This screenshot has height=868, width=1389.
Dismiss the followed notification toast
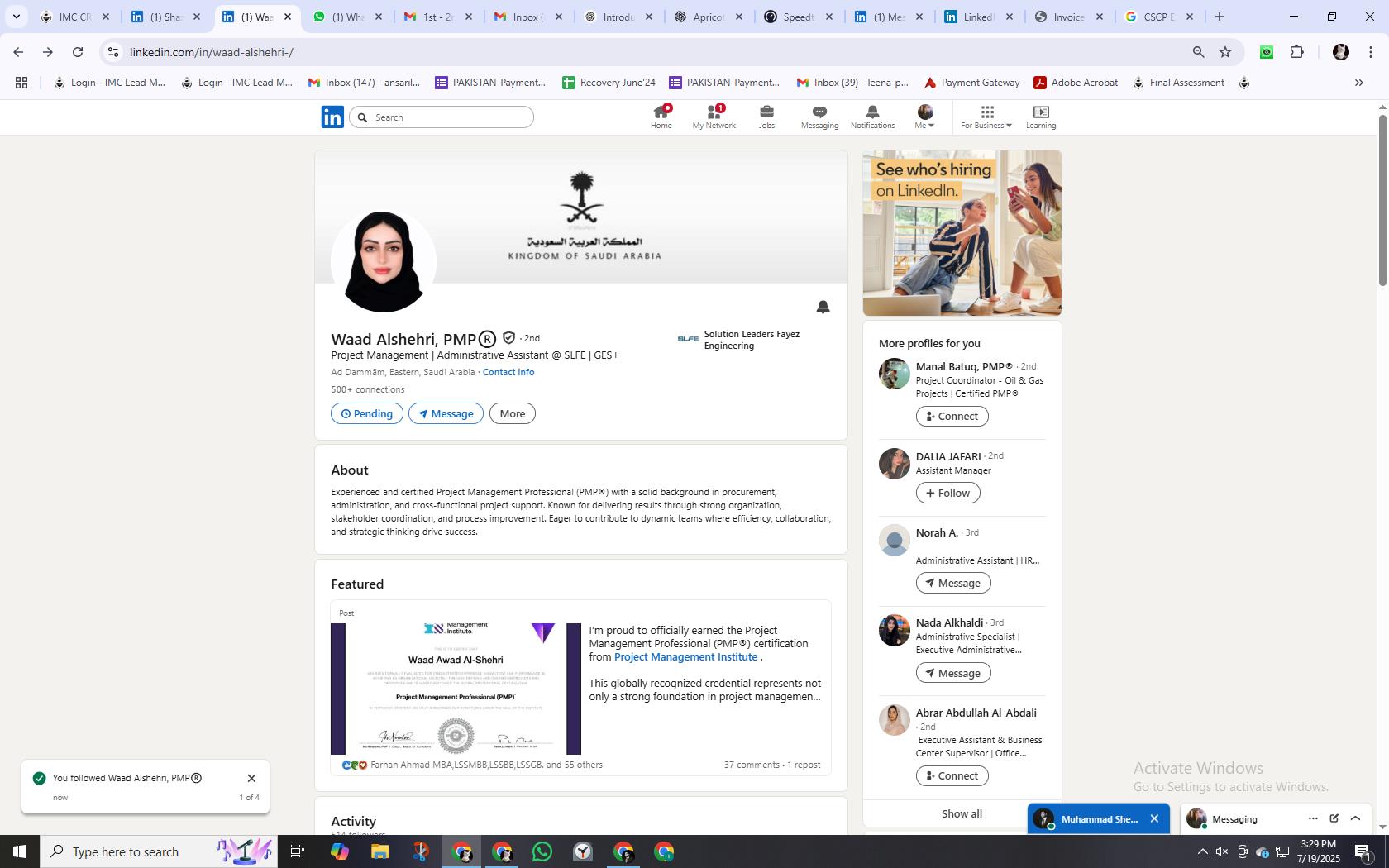click(x=251, y=778)
